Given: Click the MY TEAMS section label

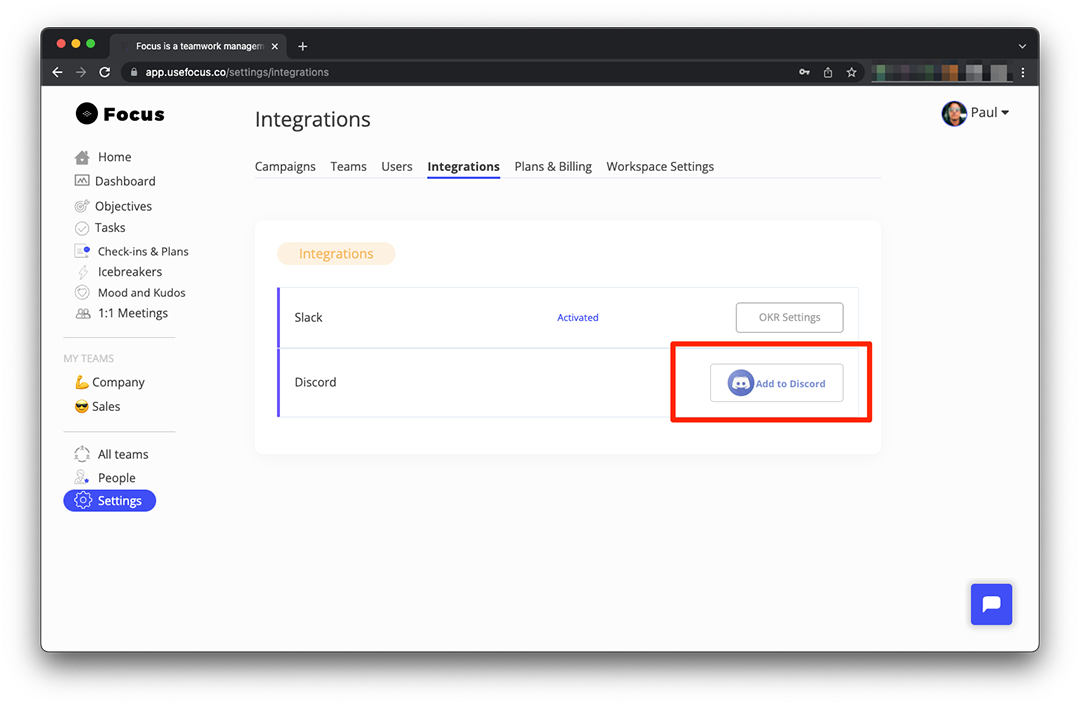Looking at the screenshot, I should pos(89,358).
